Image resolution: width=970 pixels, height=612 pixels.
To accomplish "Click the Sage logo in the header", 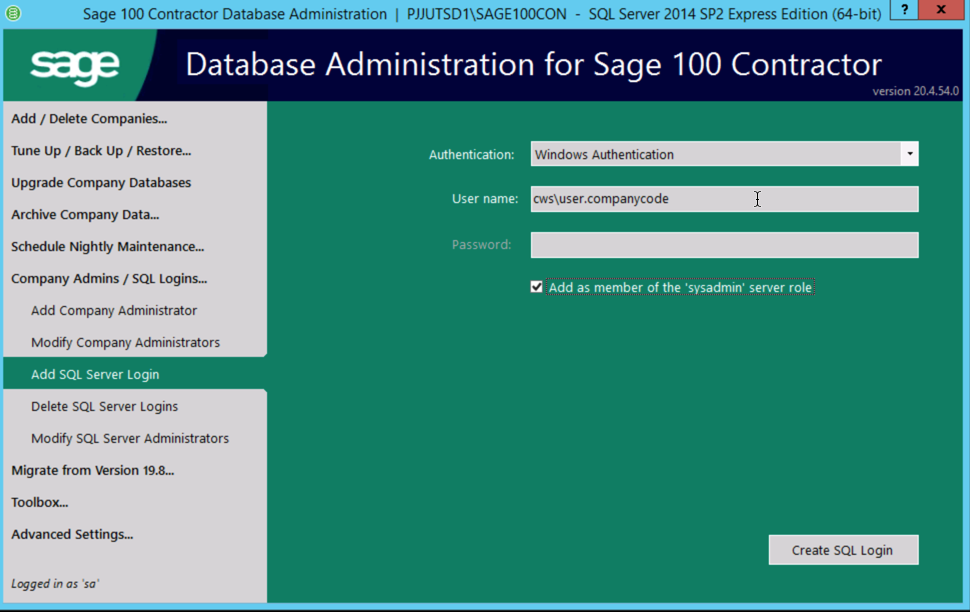I will tap(75, 67).
